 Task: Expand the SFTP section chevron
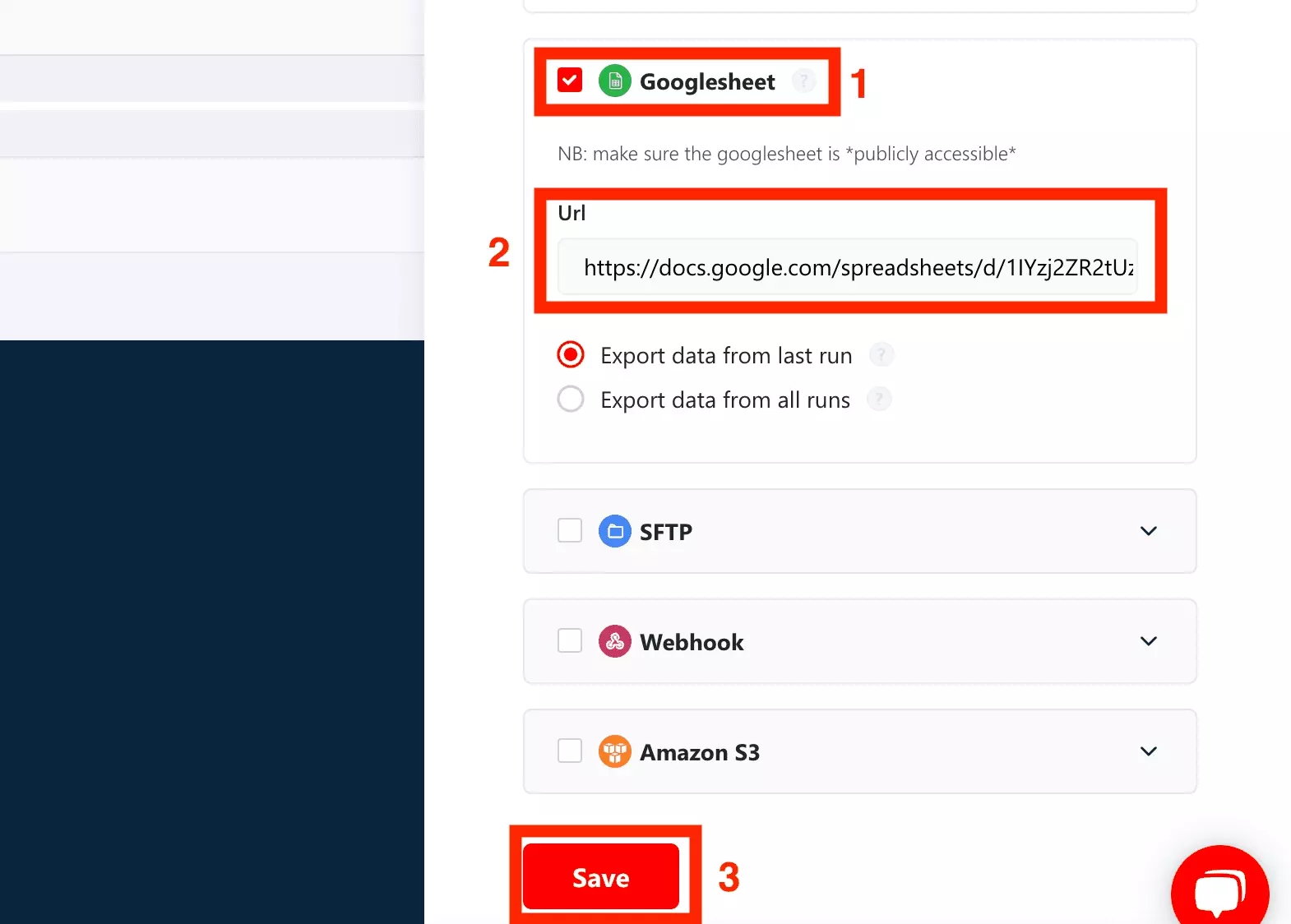pyautogui.click(x=1149, y=531)
